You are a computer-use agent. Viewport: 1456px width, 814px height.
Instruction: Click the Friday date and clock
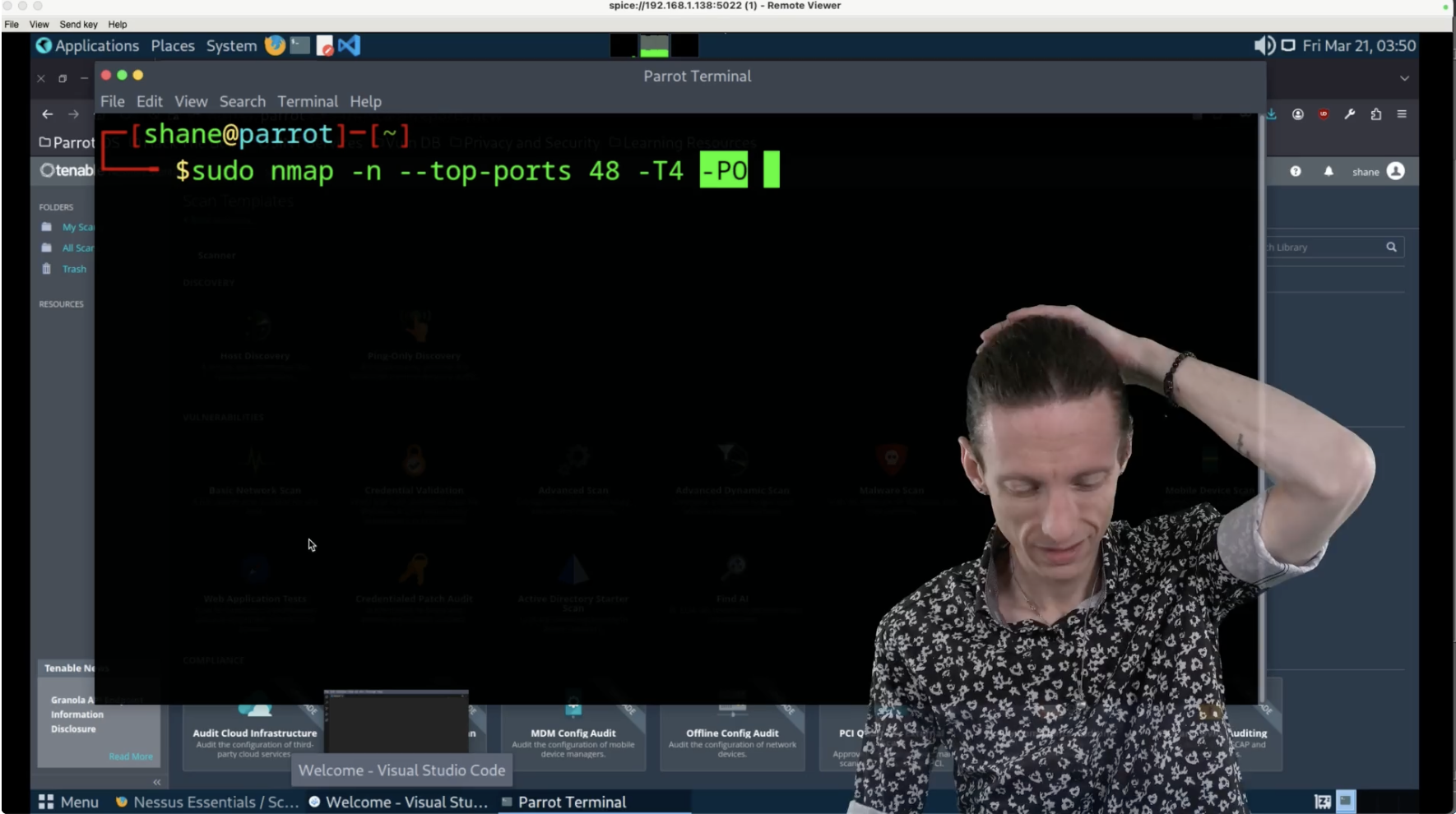click(1359, 45)
